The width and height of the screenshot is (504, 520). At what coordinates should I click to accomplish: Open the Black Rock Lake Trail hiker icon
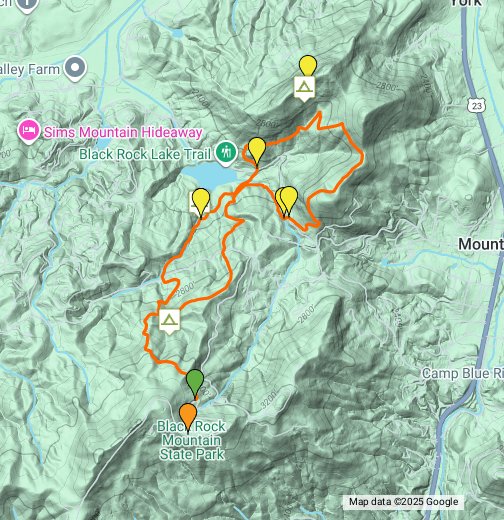226,153
